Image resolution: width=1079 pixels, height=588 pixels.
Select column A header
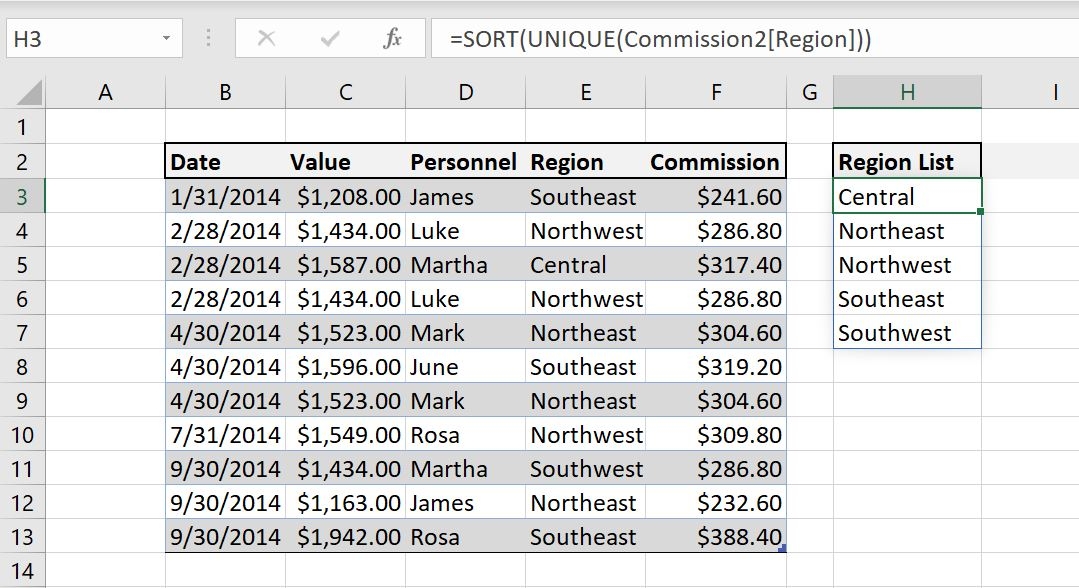104,92
